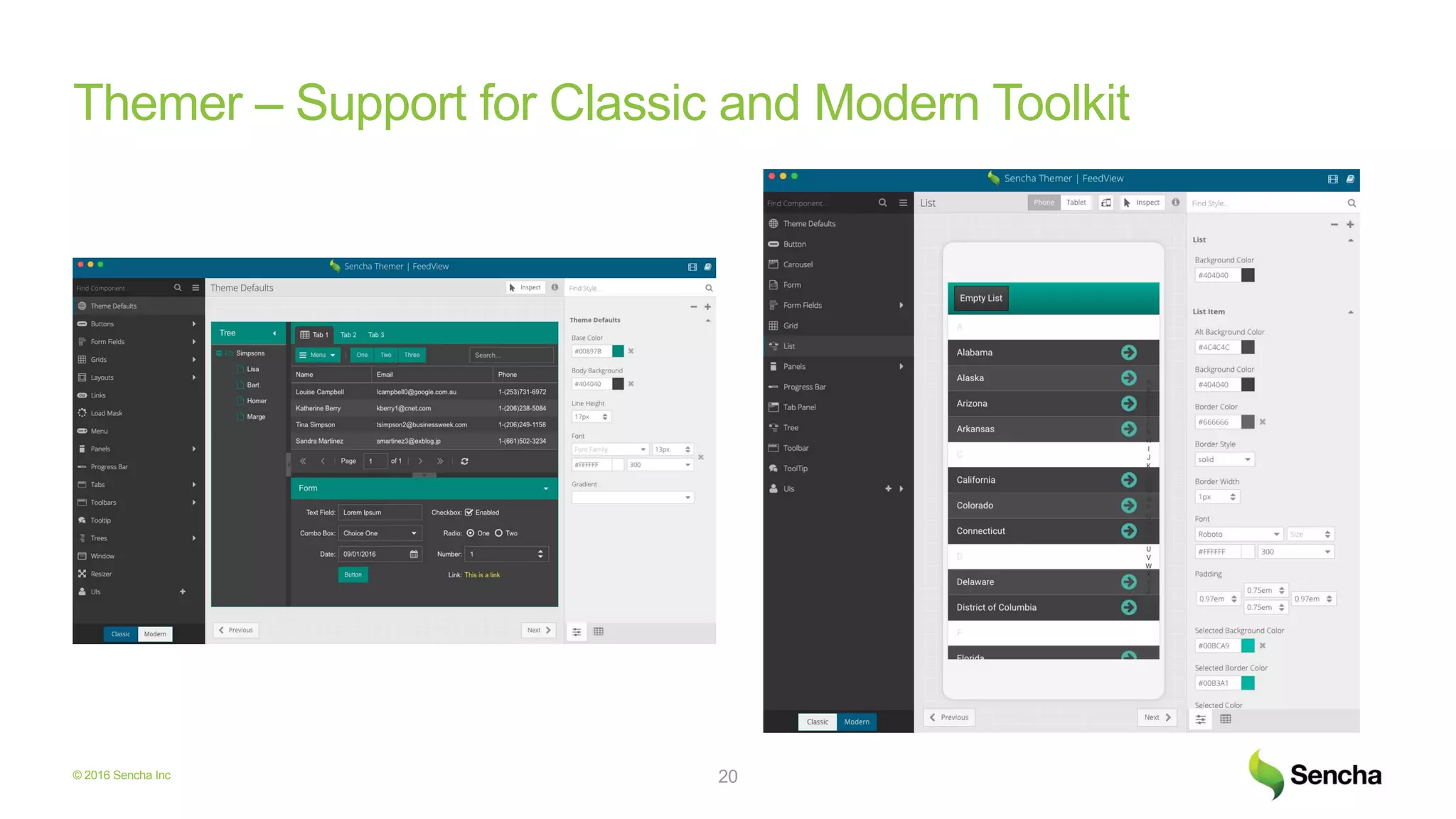Open table view icon in left window footer

pos(599,631)
